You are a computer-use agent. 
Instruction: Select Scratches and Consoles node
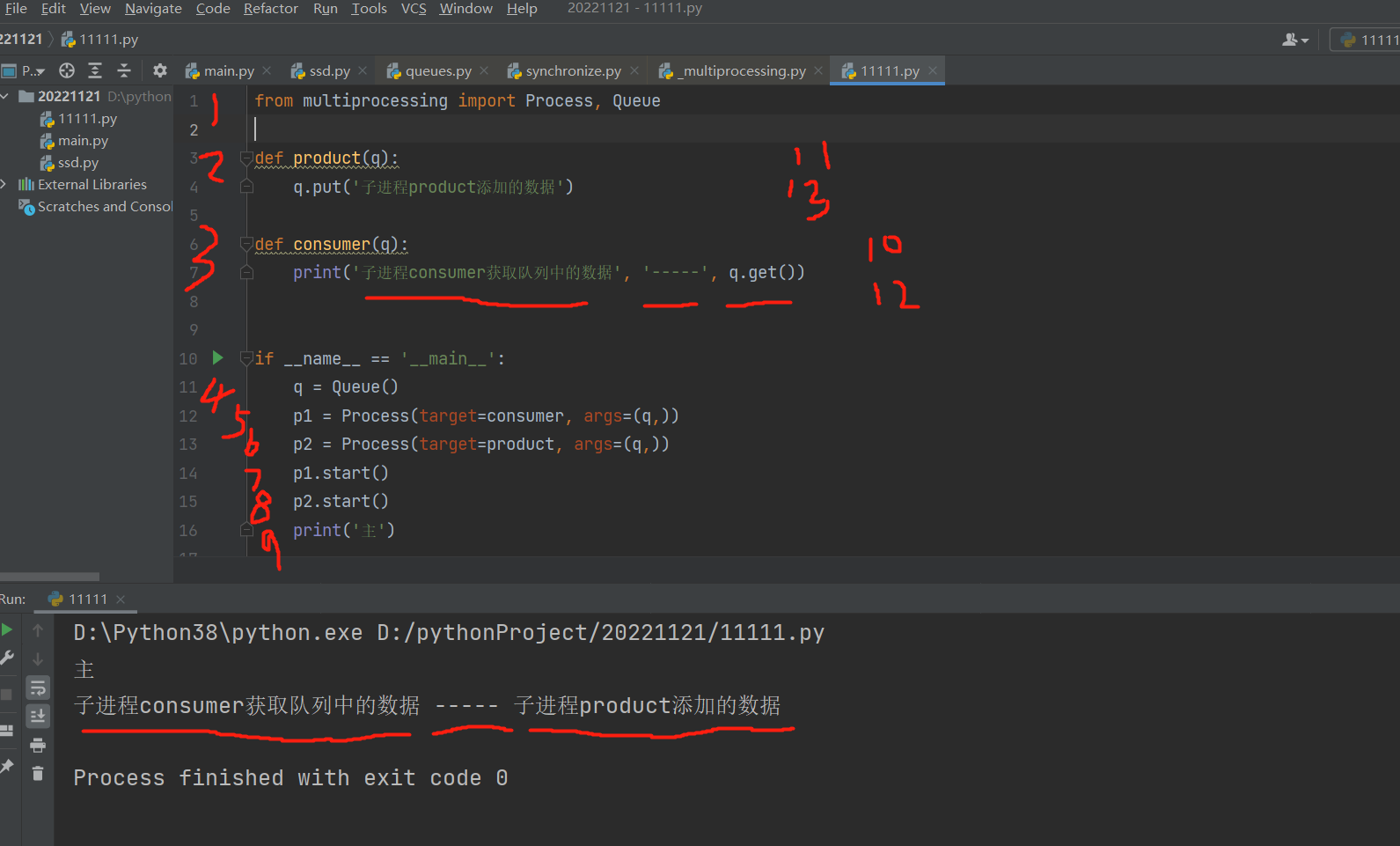[95, 206]
